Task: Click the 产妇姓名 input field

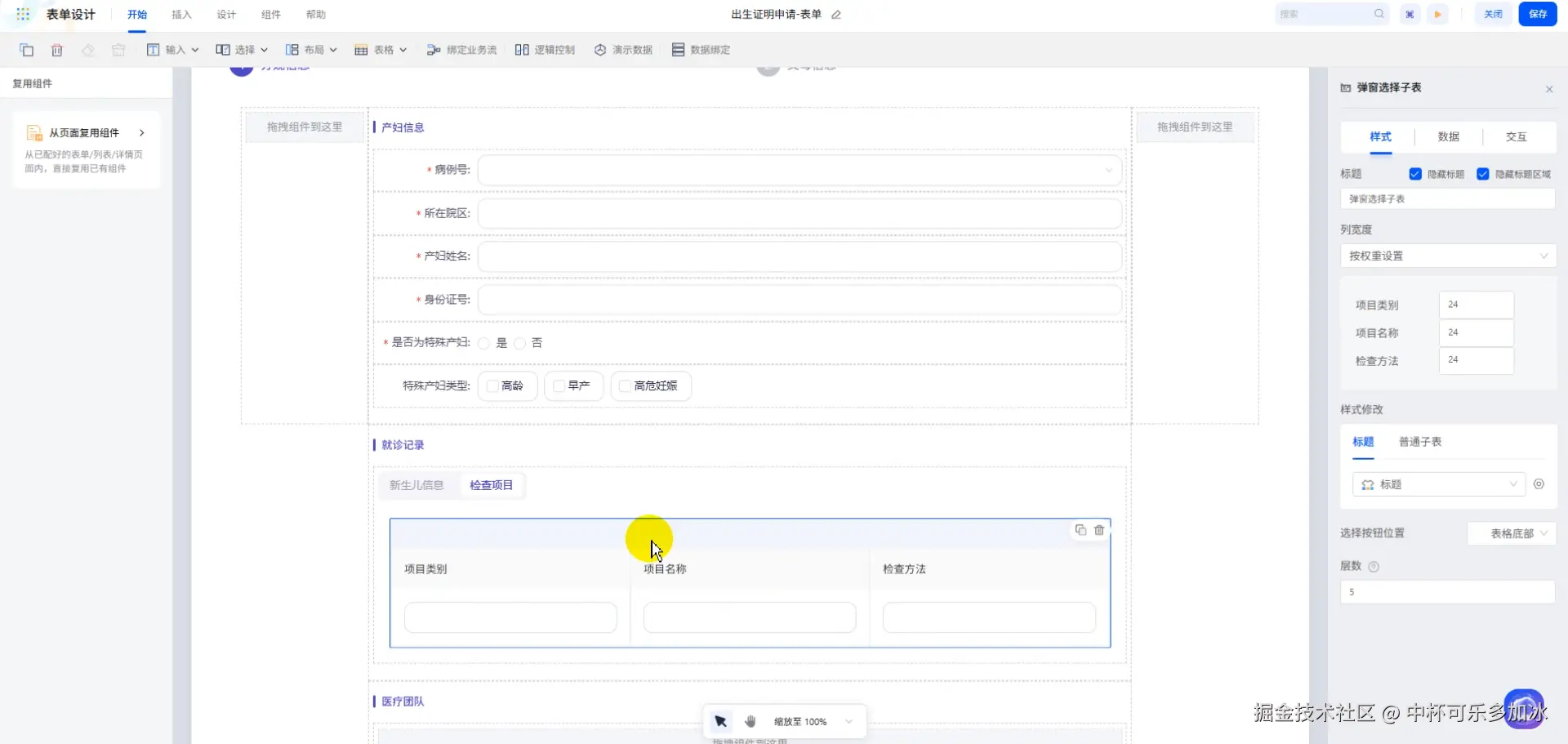Action: point(800,256)
